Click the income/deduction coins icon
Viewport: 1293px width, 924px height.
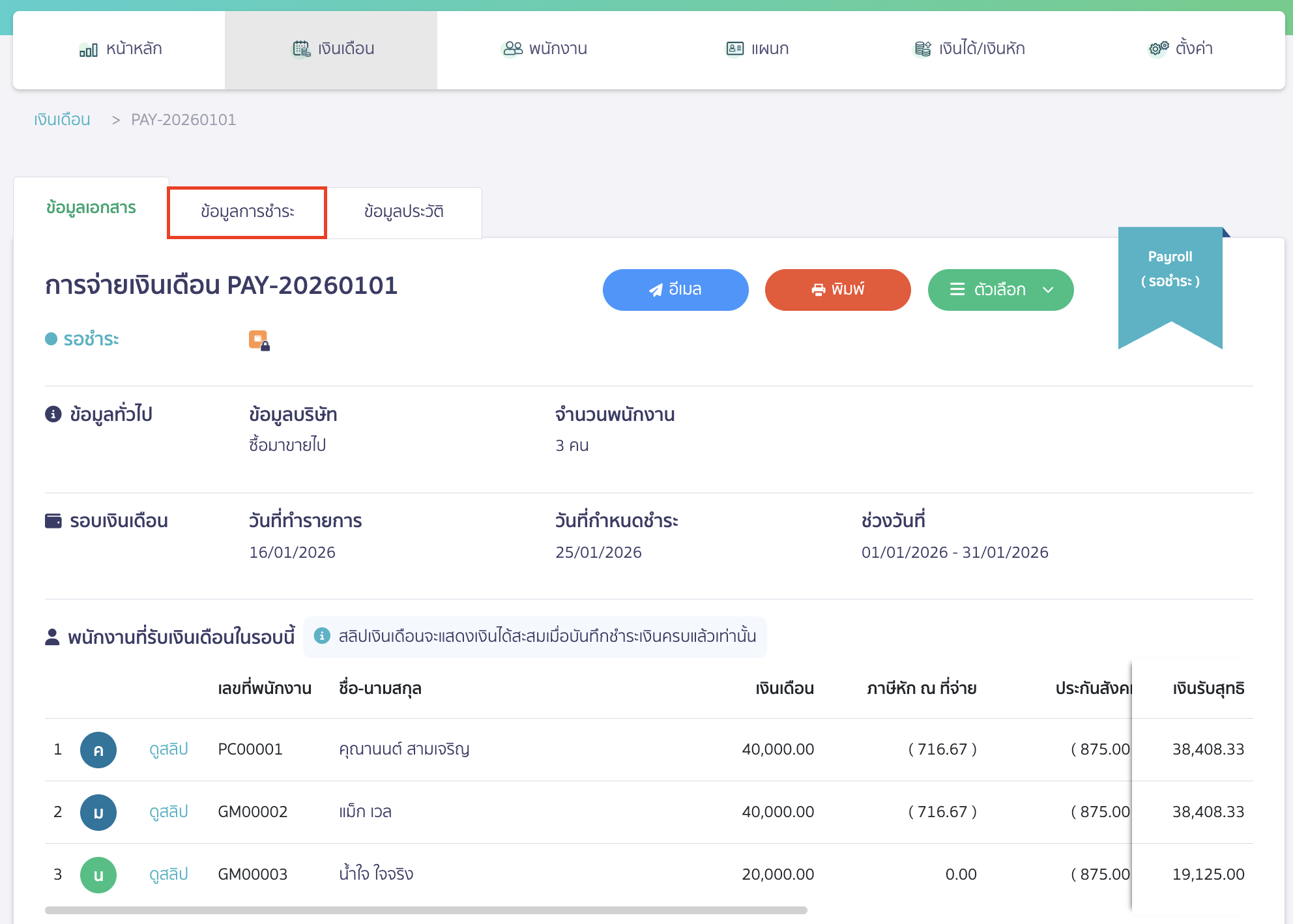click(x=922, y=49)
